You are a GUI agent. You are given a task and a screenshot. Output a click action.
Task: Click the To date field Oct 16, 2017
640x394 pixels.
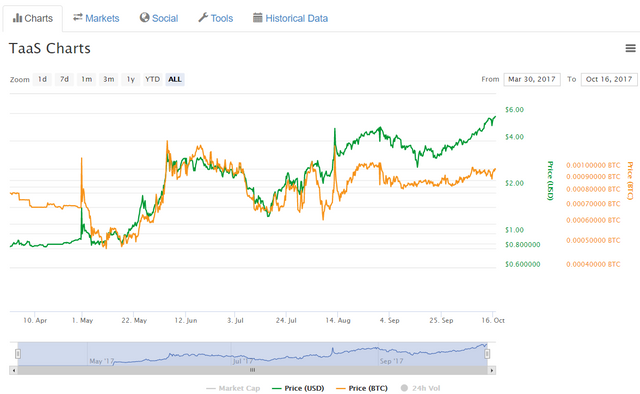[x=609, y=79]
